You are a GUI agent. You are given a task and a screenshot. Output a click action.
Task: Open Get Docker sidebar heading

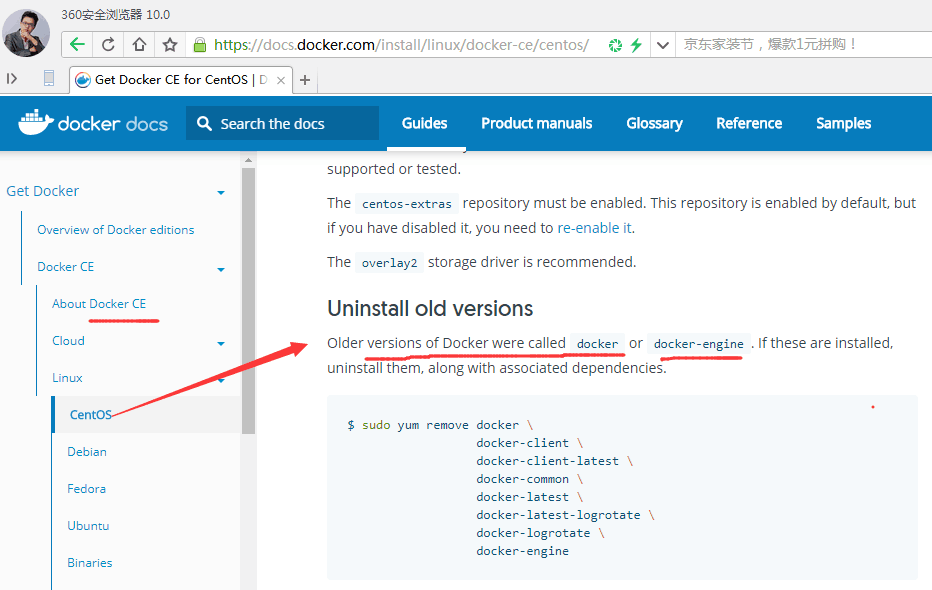click(42, 191)
